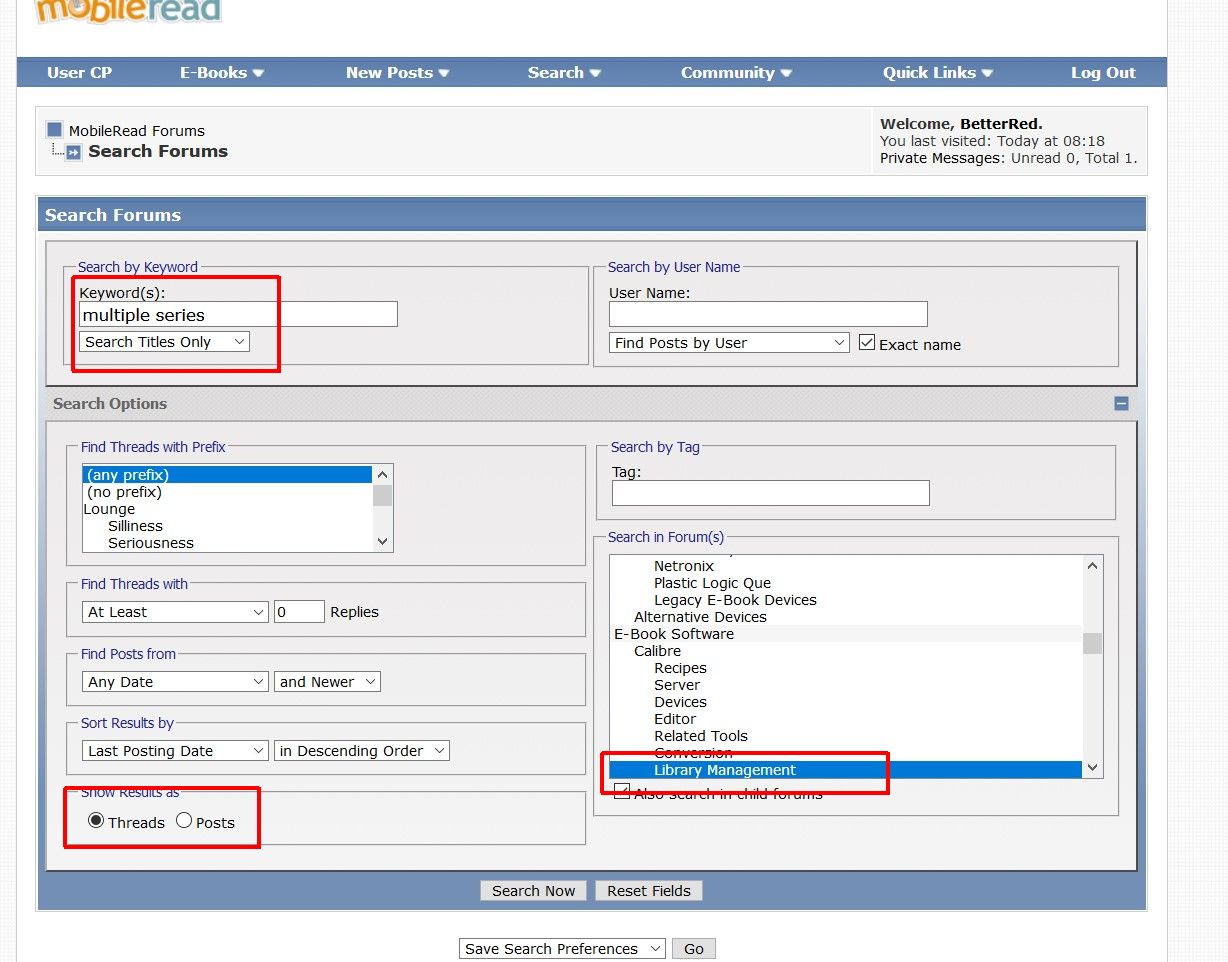Open the MobileRead Forums breadcrumb link
1228x962 pixels.
point(137,131)
